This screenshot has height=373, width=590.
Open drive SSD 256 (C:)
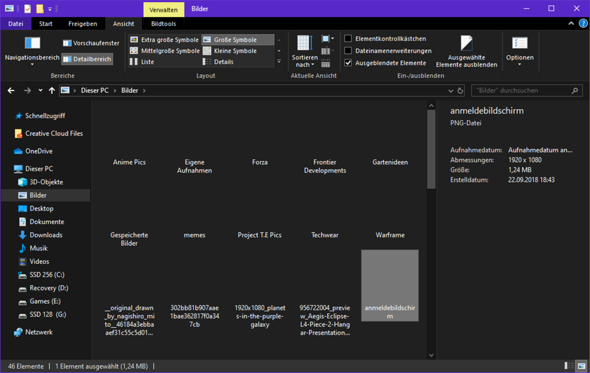42,275
